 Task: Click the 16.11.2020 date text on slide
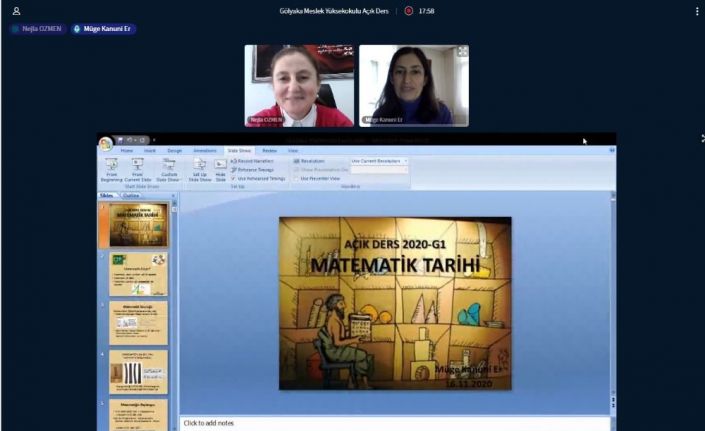(469, 384)
